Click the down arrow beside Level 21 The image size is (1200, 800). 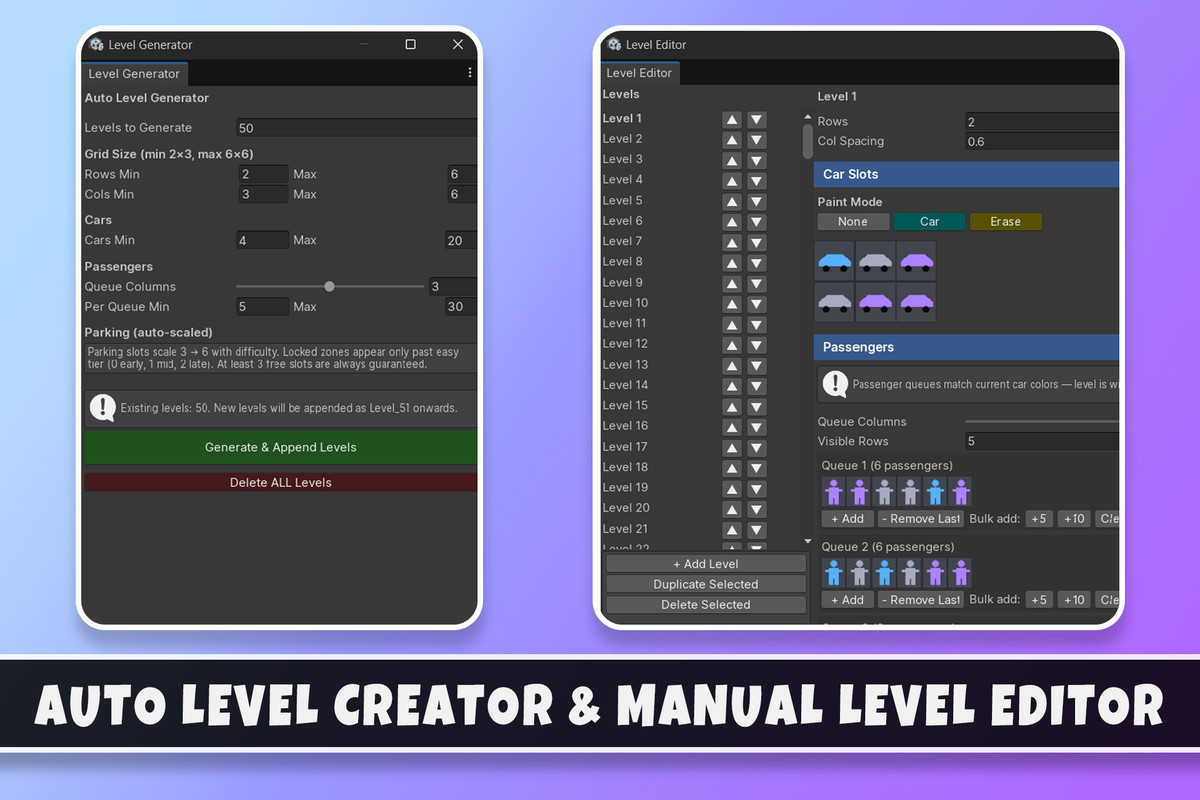coord(756,530)
